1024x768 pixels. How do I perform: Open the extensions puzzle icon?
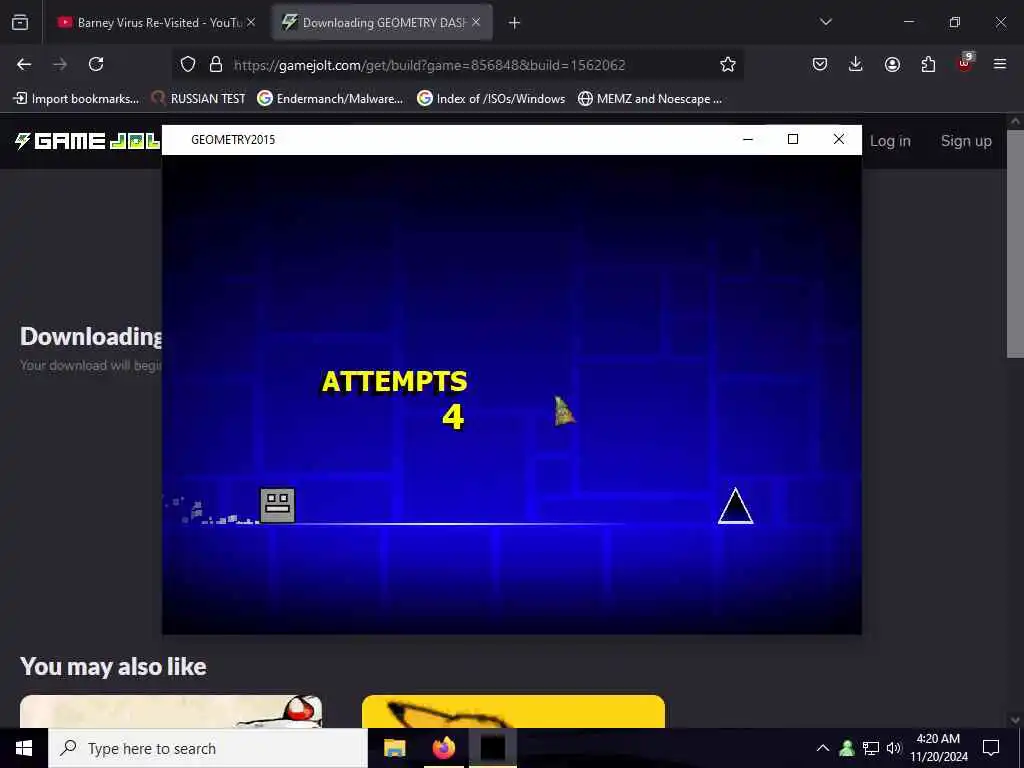928,64
